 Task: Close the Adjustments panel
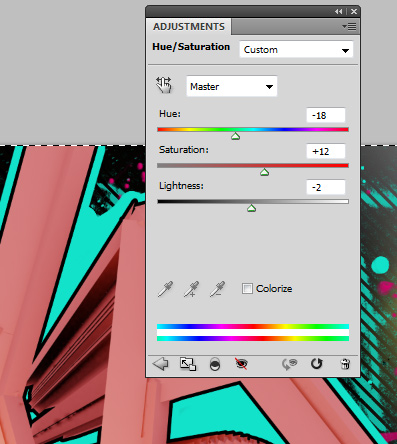click(x=354, y=12)
